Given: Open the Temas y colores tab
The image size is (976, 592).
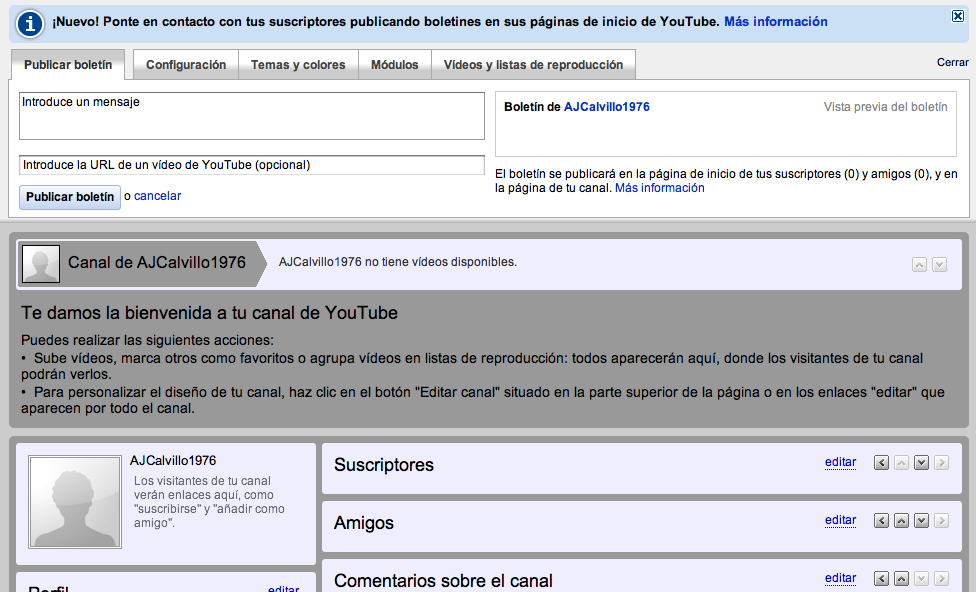Looking at the screenshot, I should (x=298, y=65).
